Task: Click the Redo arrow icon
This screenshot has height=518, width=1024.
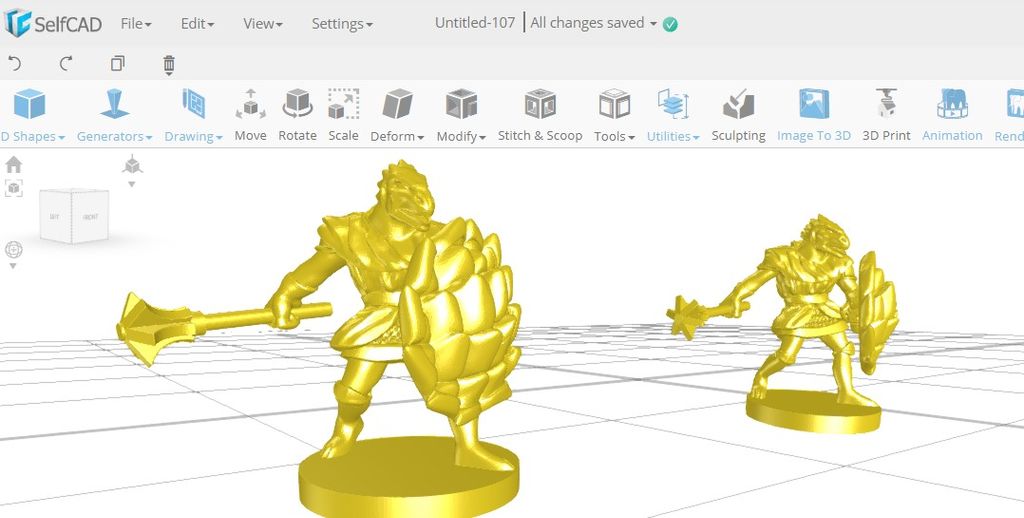Action: (66, 64)
